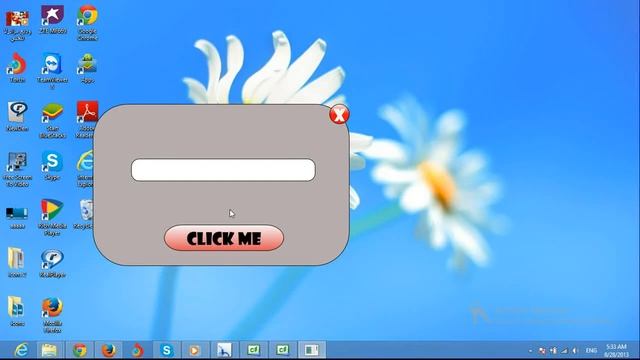The image size is (640, 360).
Task: Close the gray dialog with red X
Action: click(x=339, y=114)
